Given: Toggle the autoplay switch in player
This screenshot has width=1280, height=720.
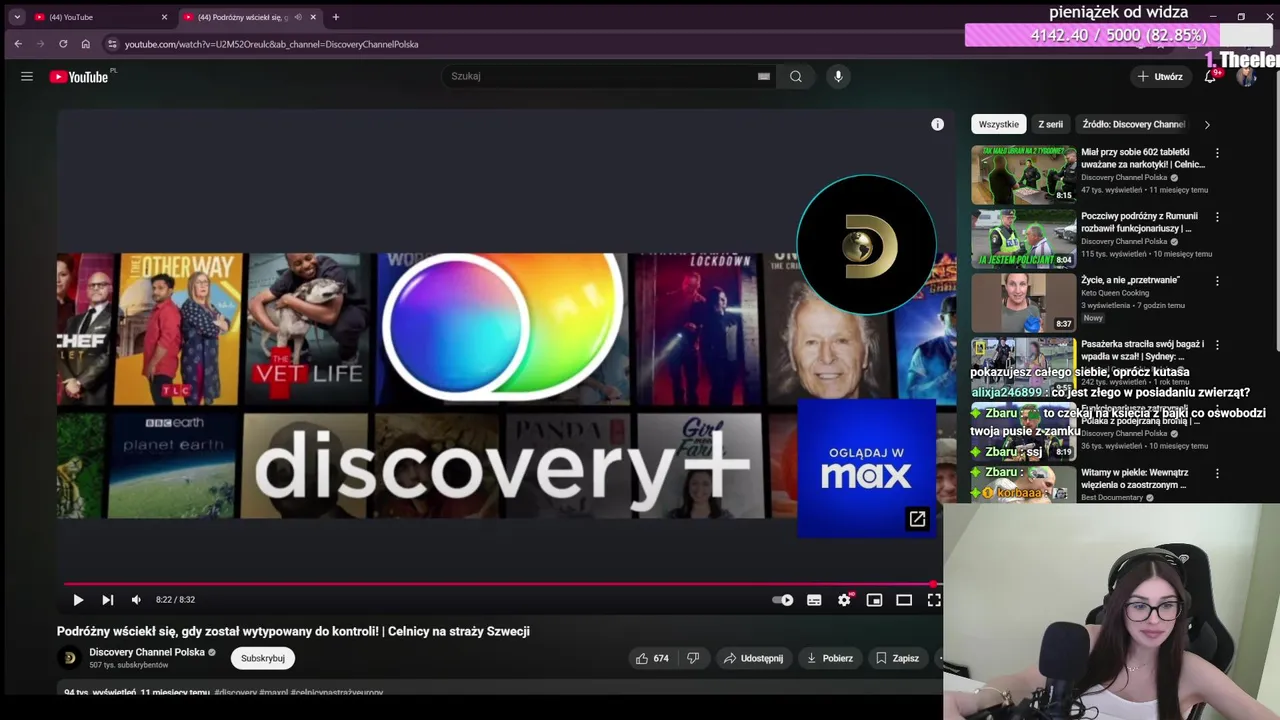Looking at the screenshot, I should 783,600.
